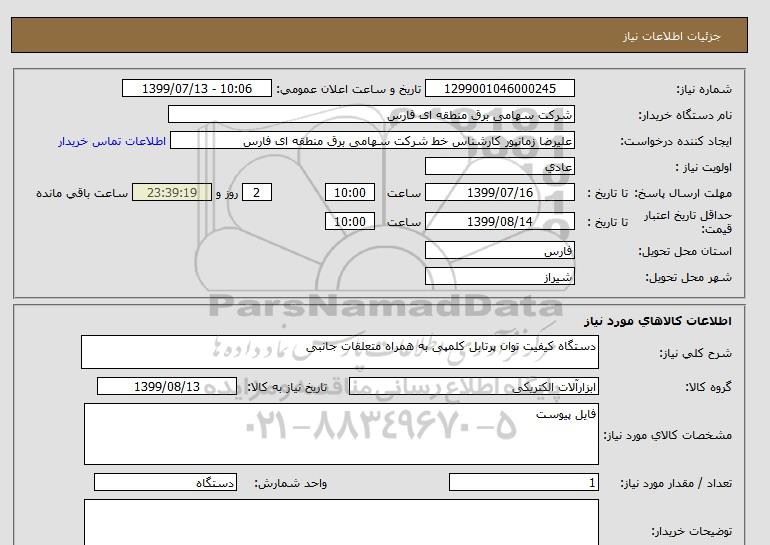Click the label تعداد / مقدار مورد نیاز
The width and height of the screenshot is (770, 545).
tap(676, 483)
